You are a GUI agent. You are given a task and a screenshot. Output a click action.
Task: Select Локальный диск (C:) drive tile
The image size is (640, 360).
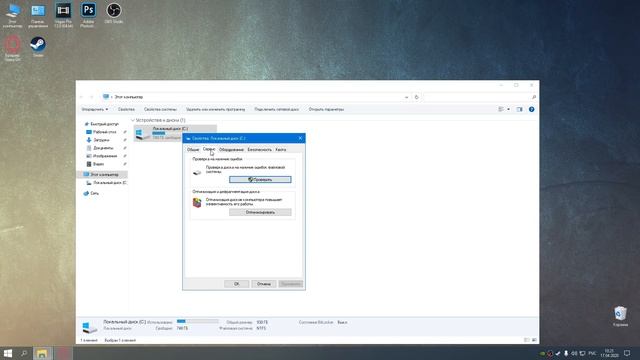pos(176,133)
